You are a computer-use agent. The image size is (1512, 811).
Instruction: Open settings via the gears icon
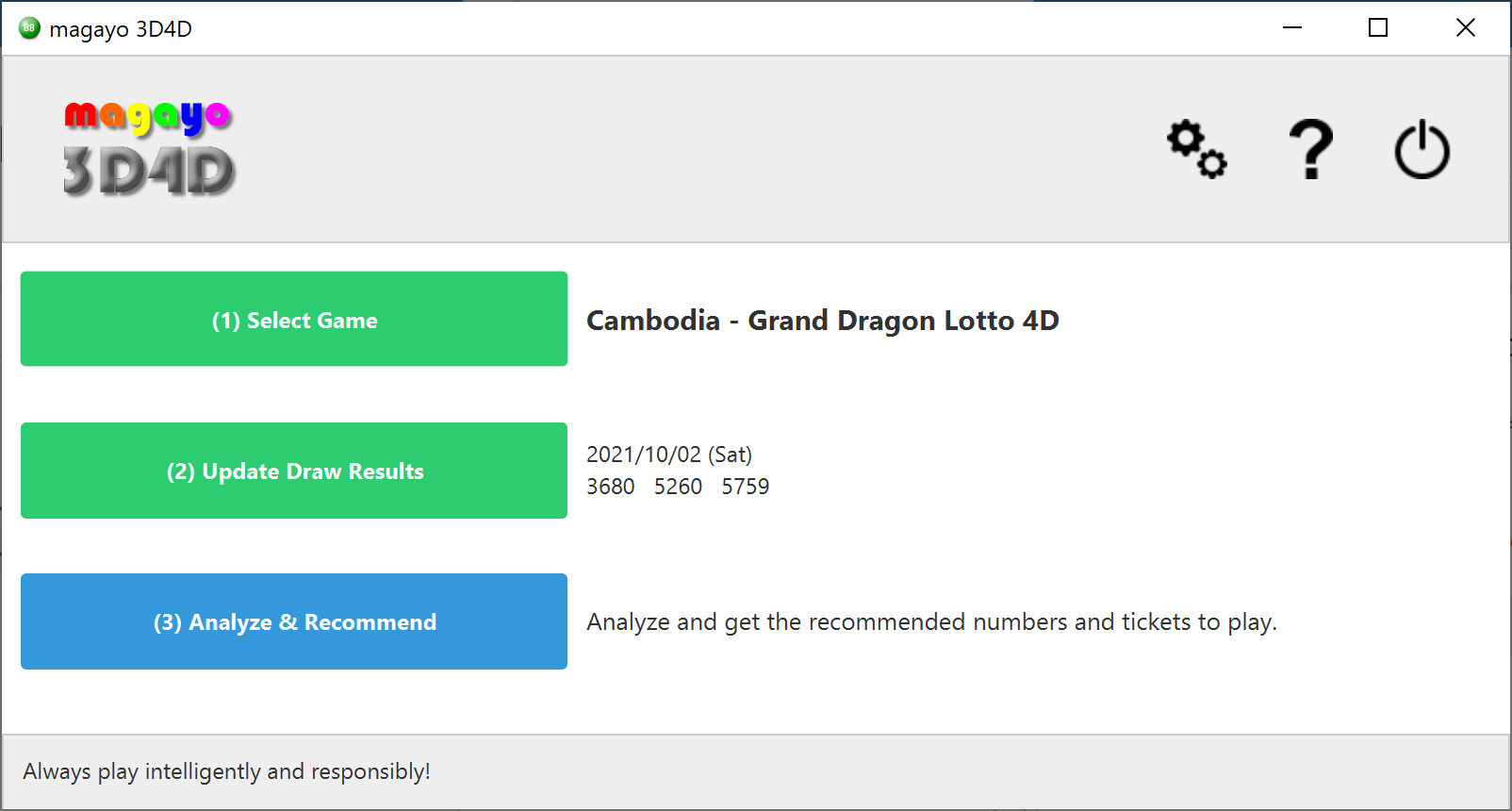pos(1197,149)
